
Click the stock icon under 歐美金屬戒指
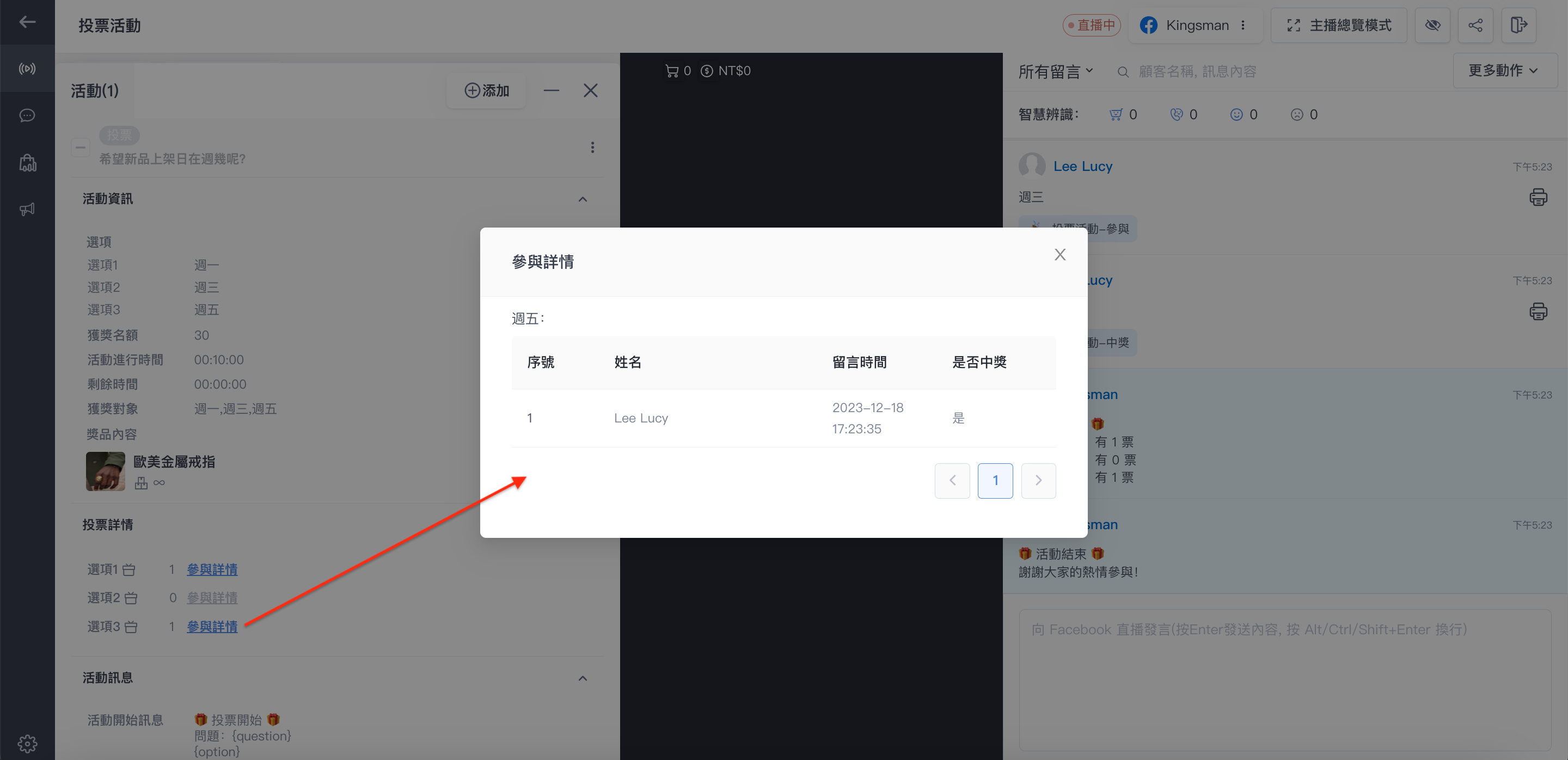point(141,483)
